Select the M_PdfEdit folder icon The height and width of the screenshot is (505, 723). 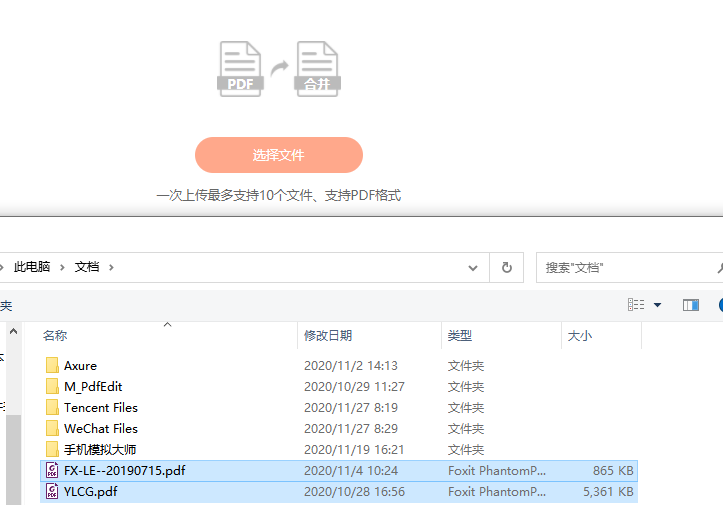click(x=52, y=386)
